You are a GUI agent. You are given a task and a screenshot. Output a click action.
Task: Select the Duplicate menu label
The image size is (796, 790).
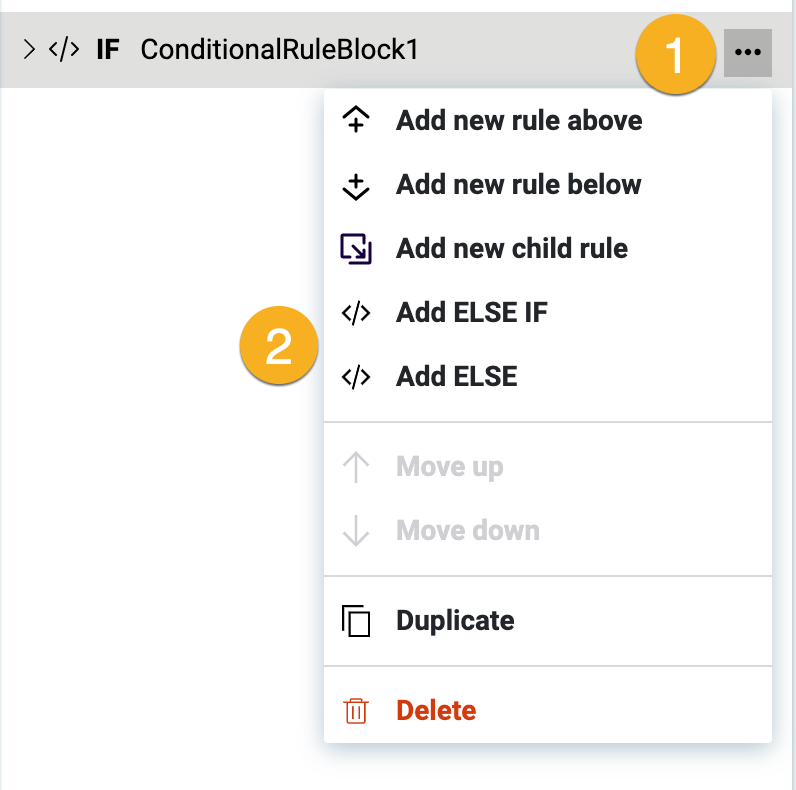click(455, 621)
